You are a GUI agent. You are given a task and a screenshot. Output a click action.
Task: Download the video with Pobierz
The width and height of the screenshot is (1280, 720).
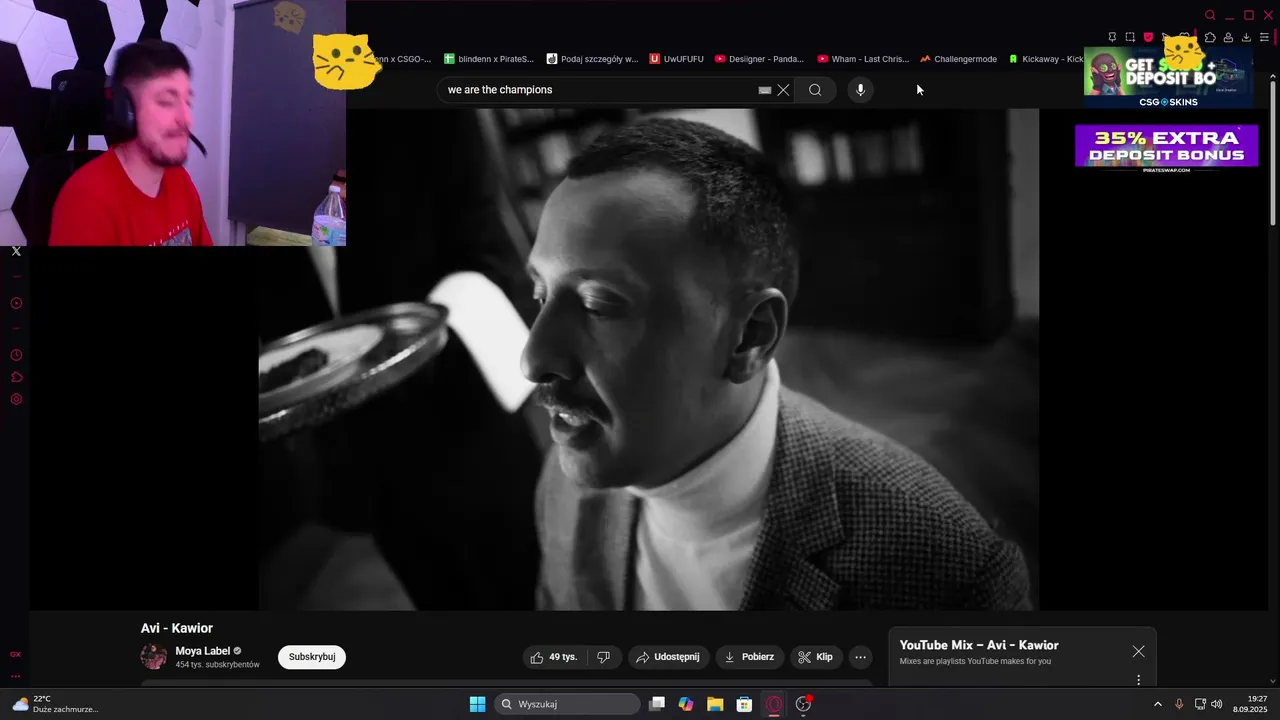[749, 657]
